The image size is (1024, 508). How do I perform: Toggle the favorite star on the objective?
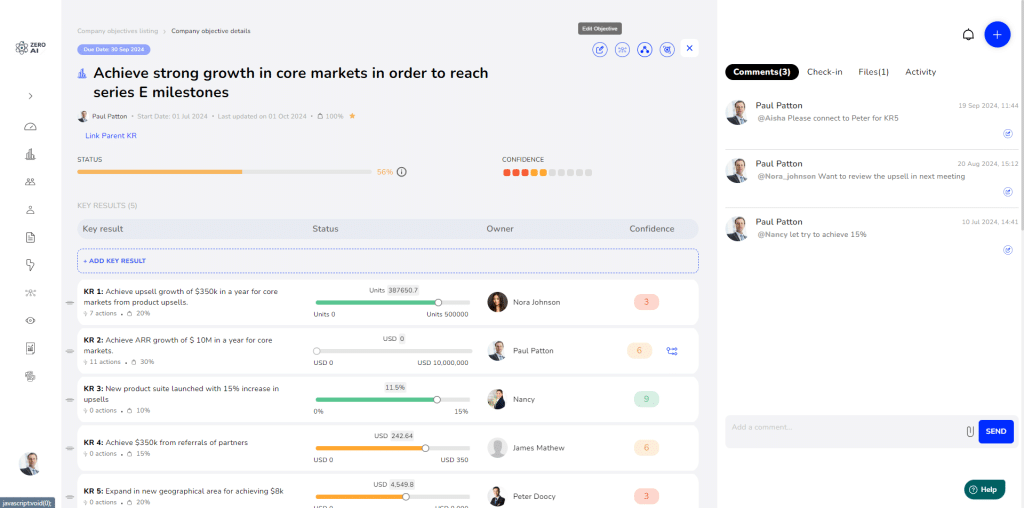[352, 116]
